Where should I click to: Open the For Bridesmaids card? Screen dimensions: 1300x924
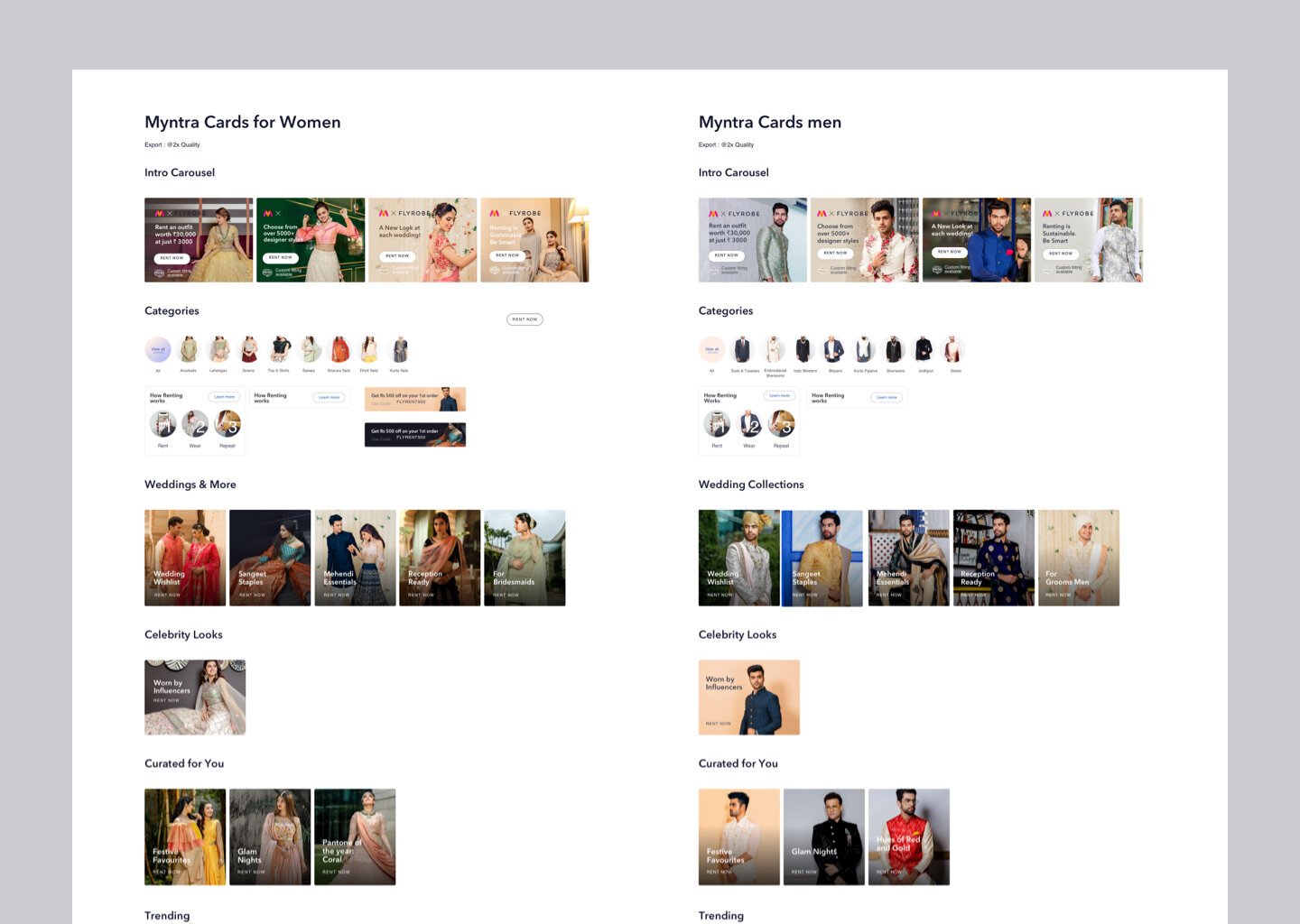click(525, 558)
